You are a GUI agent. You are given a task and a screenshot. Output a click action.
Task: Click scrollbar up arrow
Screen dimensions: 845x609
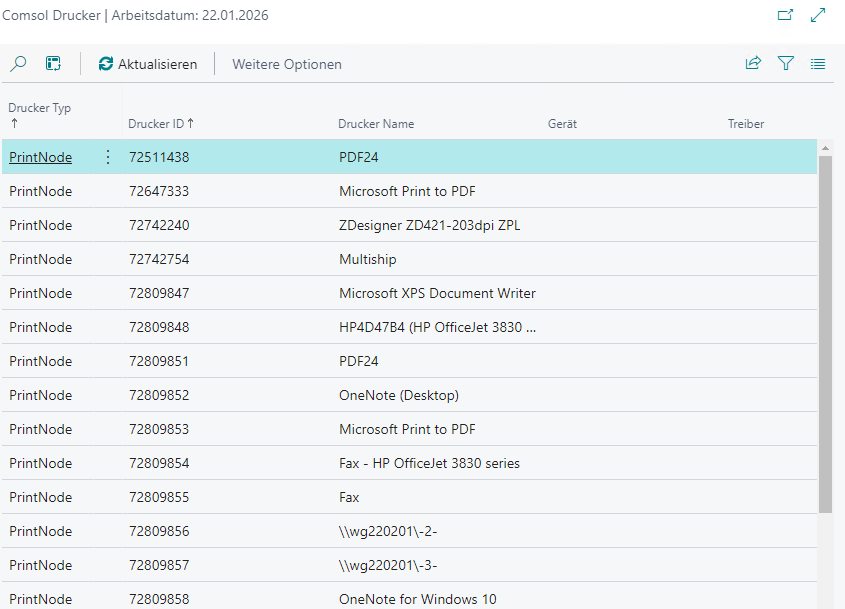[825, 148]
